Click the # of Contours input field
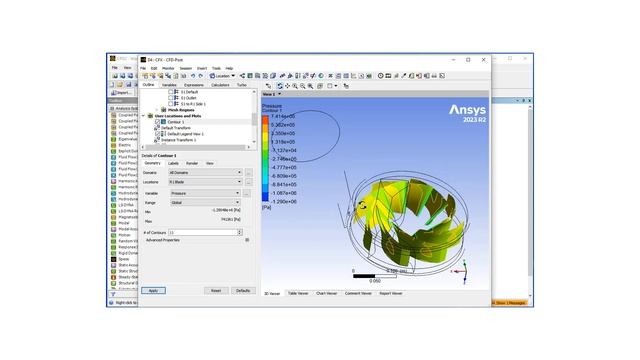This screenshot has height=360, width=640. click(x=203, y=233)
